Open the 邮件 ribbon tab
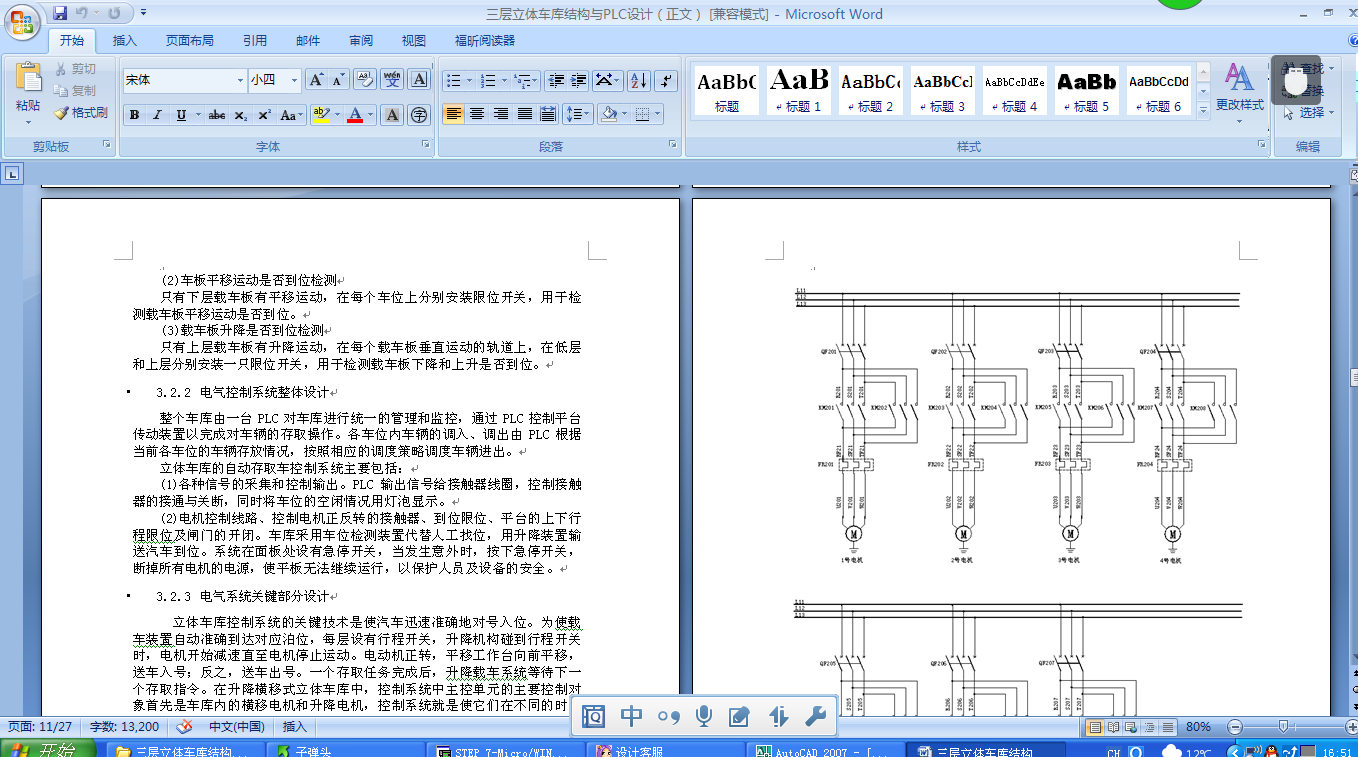1358x757 pixels. 308,41
